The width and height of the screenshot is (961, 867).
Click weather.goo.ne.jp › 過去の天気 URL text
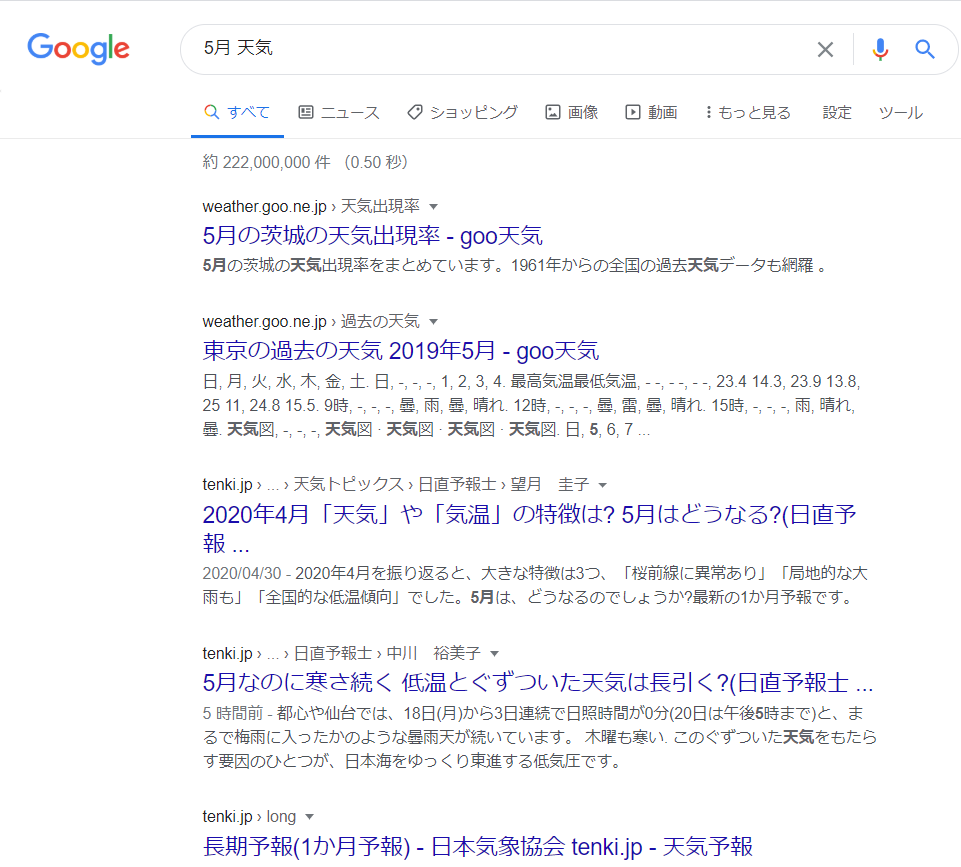click(x=311, y=322)
